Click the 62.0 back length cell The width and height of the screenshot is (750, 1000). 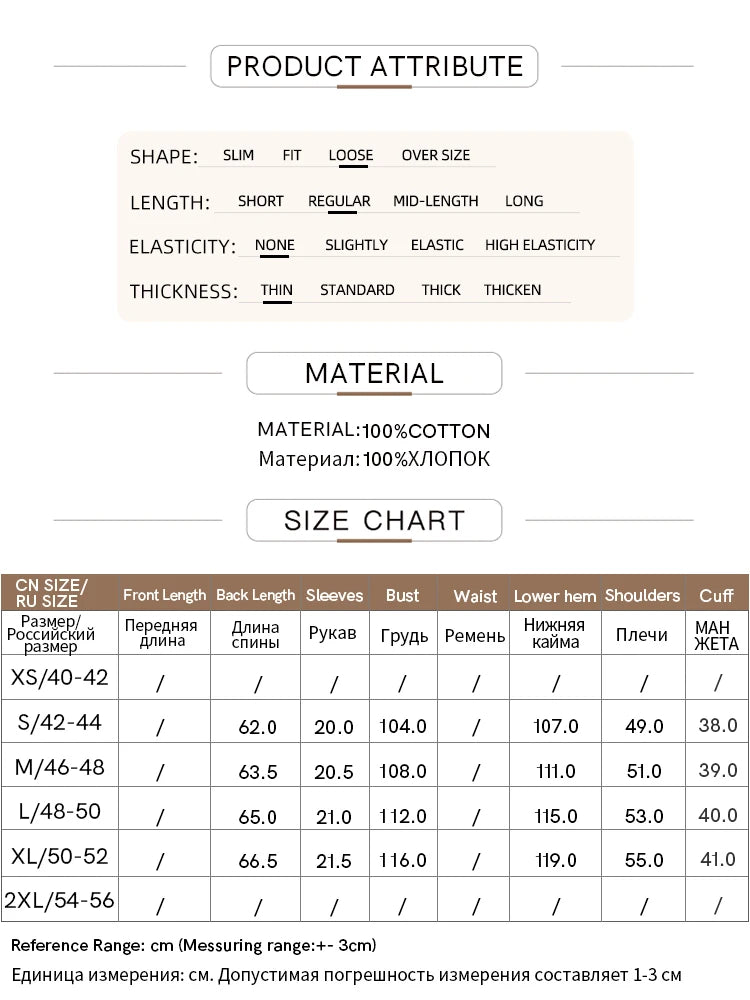click(258, 727)
